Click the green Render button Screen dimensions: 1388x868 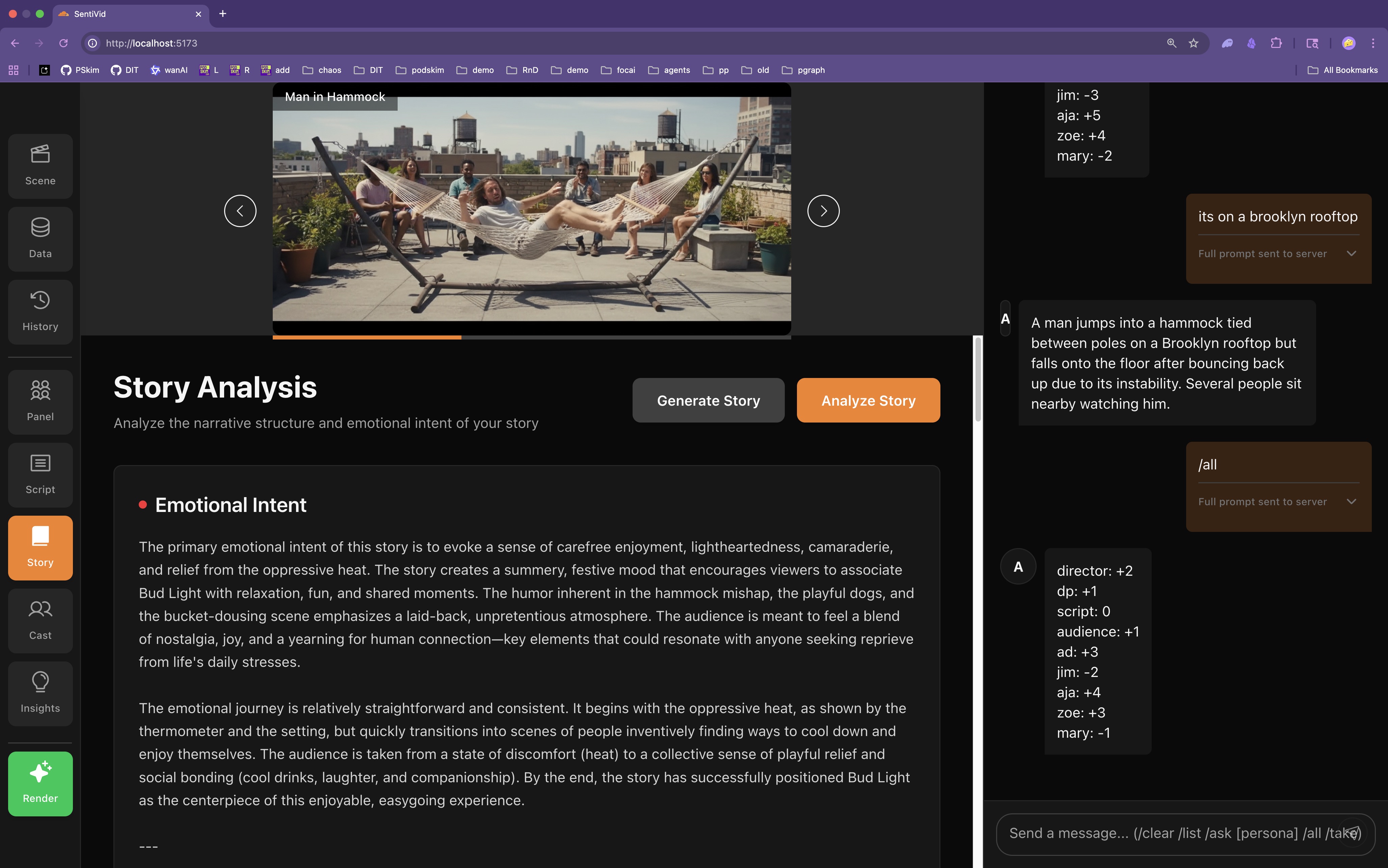(40, 784)
